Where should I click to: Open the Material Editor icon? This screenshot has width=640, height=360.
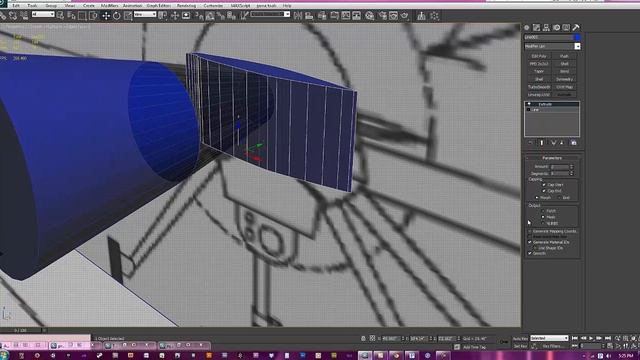[370, 16]
